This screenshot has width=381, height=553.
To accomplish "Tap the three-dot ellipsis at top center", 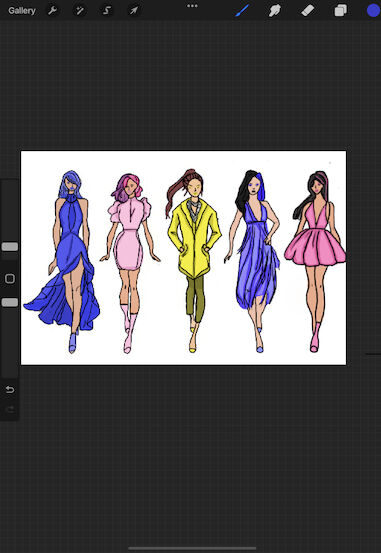I will point(192,6).
